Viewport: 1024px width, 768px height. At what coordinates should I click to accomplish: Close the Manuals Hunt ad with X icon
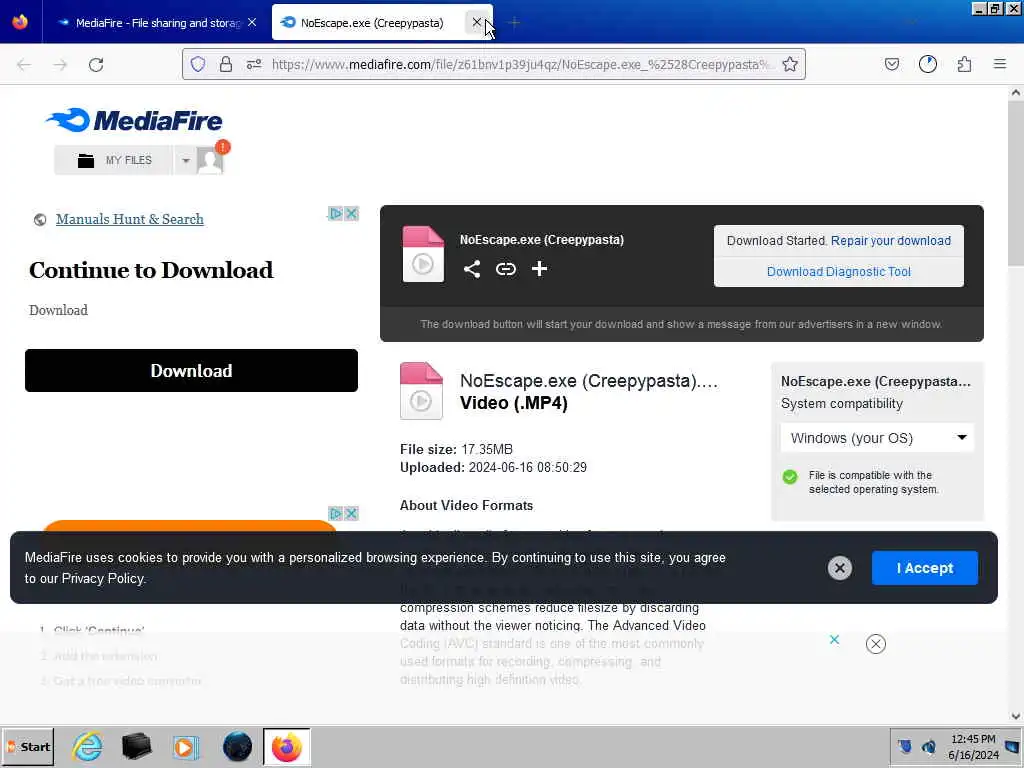click(351, 214)
